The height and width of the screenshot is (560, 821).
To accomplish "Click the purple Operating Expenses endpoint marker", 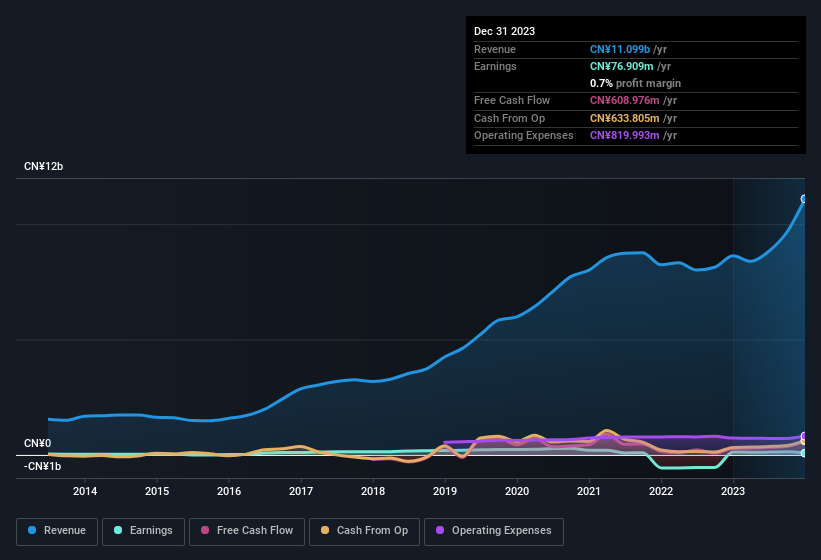I will [804, 436].
